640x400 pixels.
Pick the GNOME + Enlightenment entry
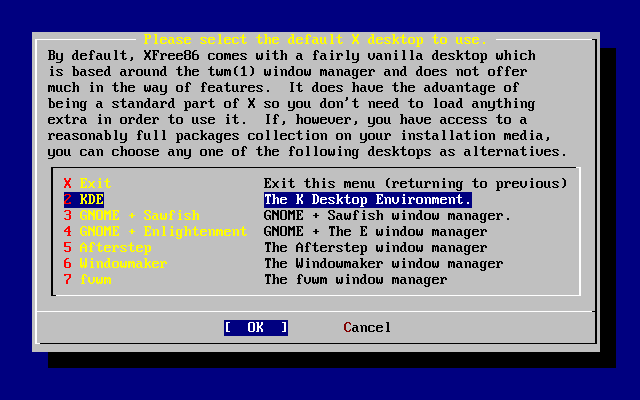pos(163,232)
